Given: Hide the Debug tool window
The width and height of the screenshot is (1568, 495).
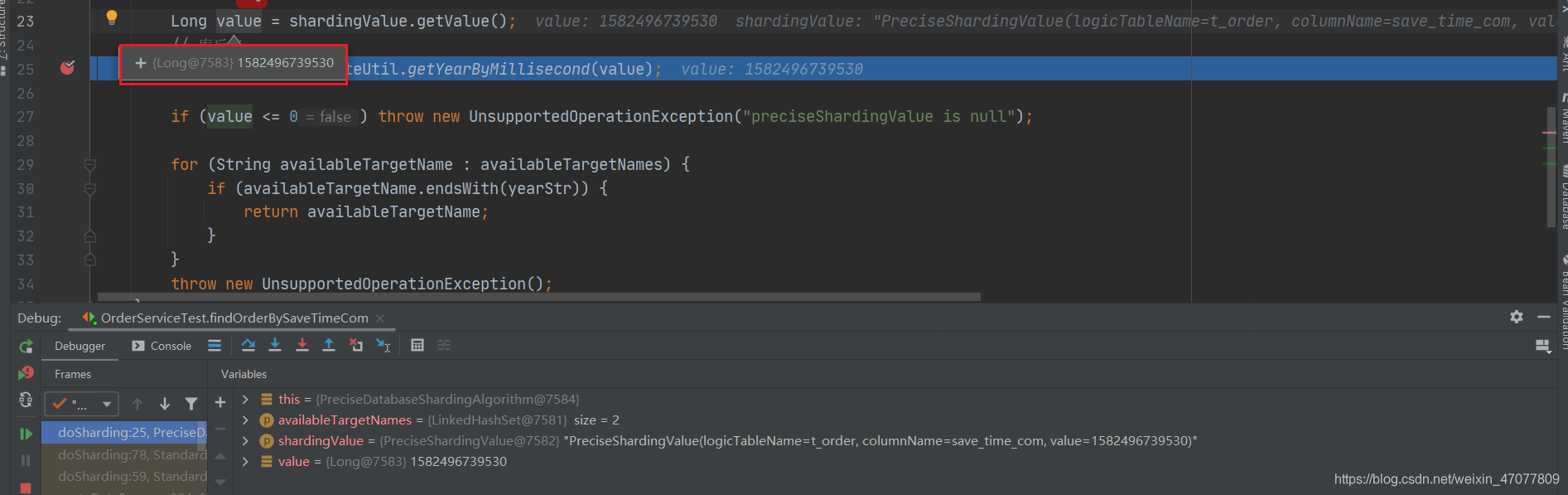Looking at the screenshot, I should (x=1544, y=317).
